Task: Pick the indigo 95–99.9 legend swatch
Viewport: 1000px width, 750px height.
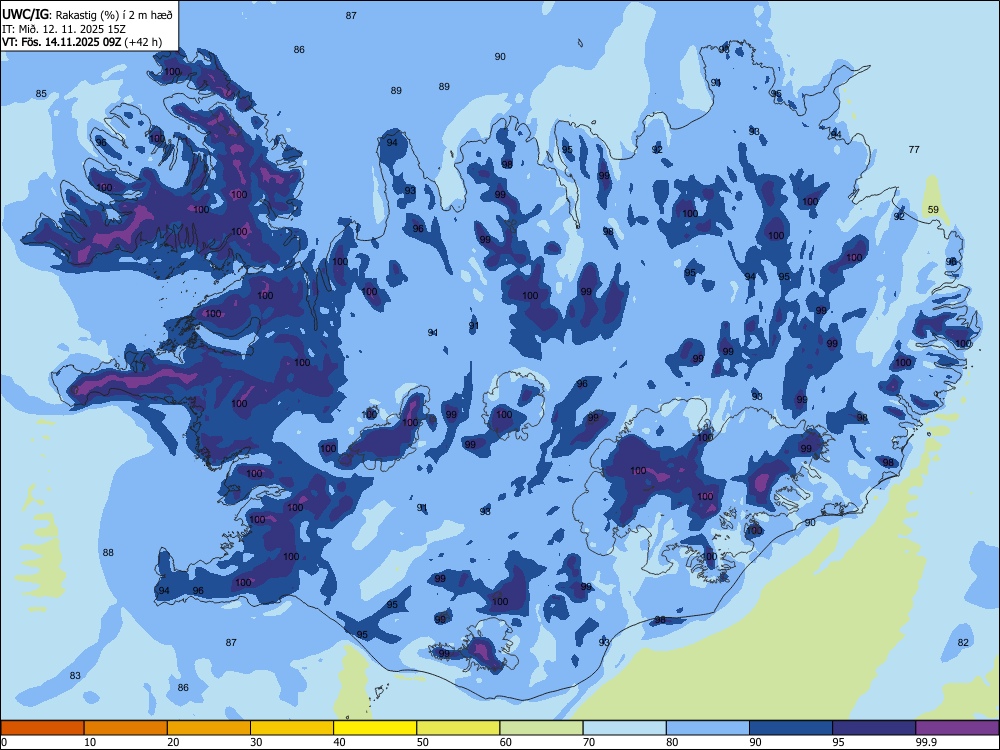Action: coord(874,728)
